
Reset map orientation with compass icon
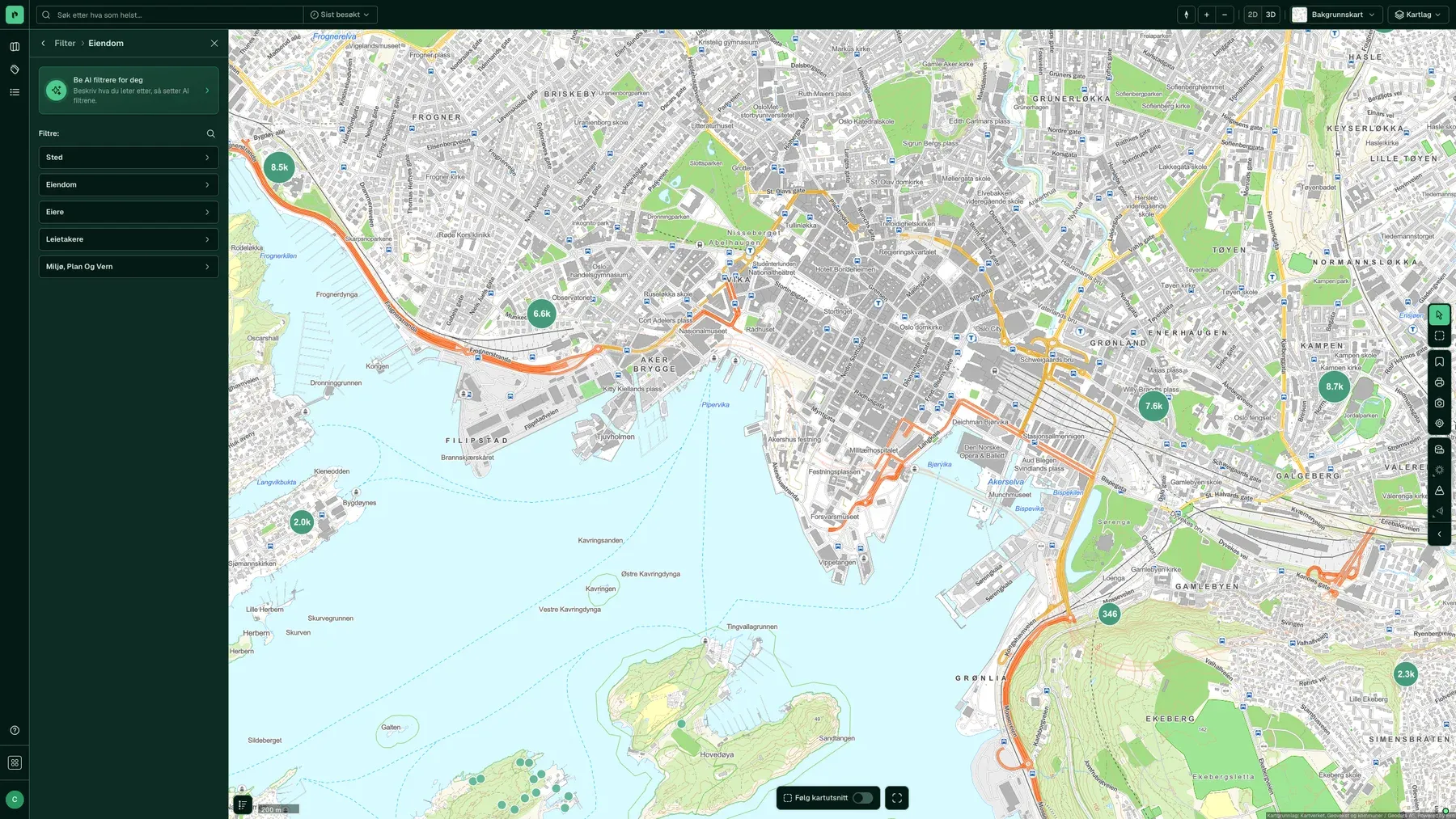tap(1187, 15)
